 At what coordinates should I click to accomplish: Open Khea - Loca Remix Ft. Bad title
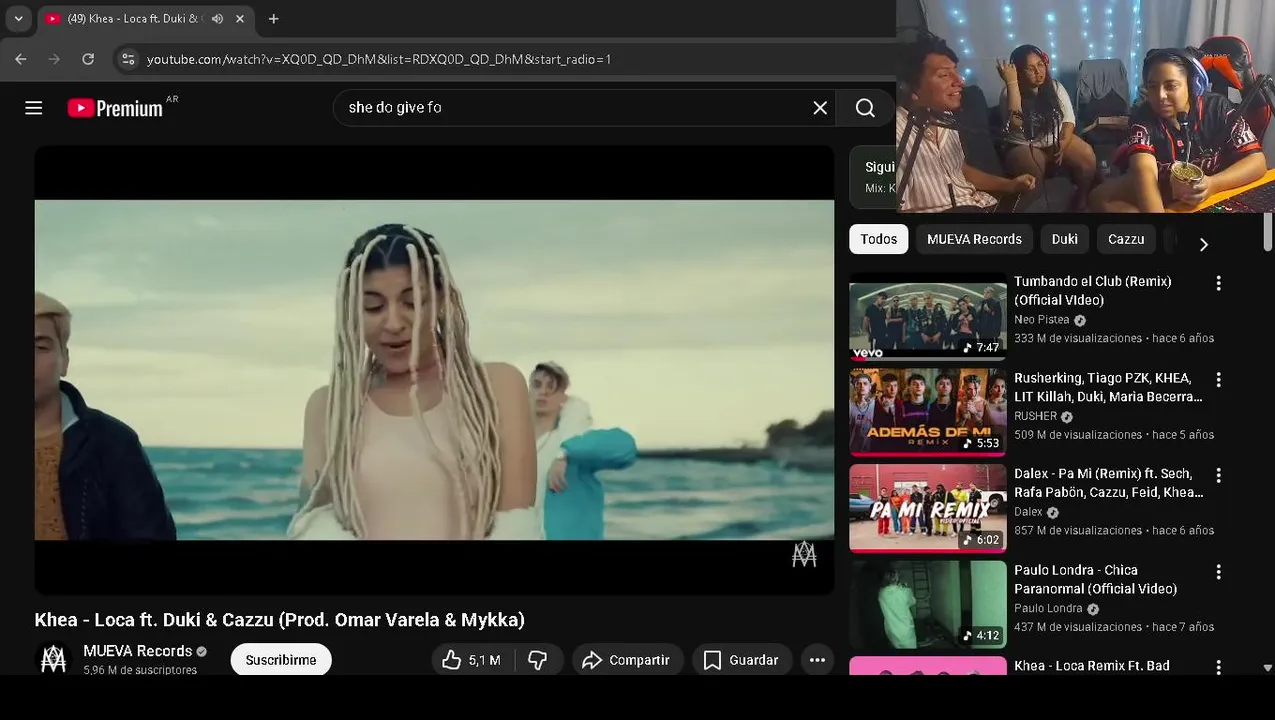tap(1091, 666)
